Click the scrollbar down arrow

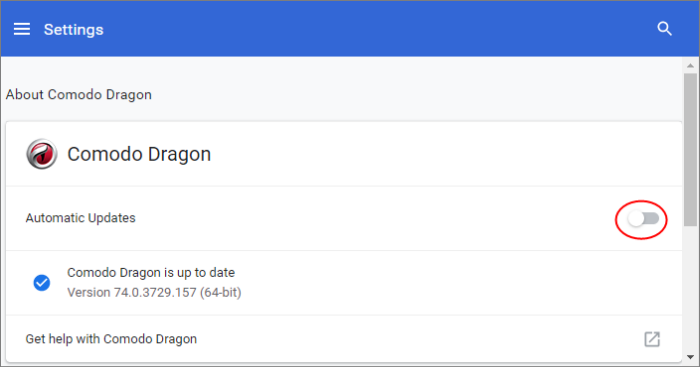691,357
